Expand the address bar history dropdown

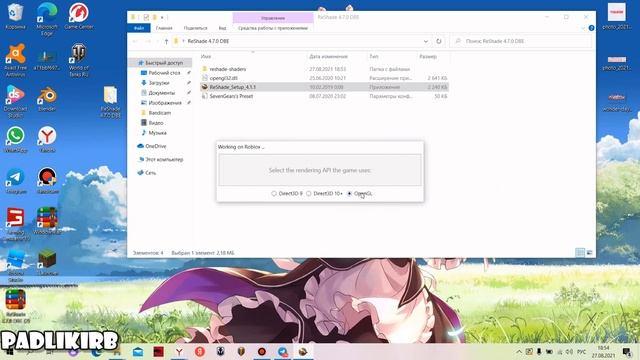426,41
